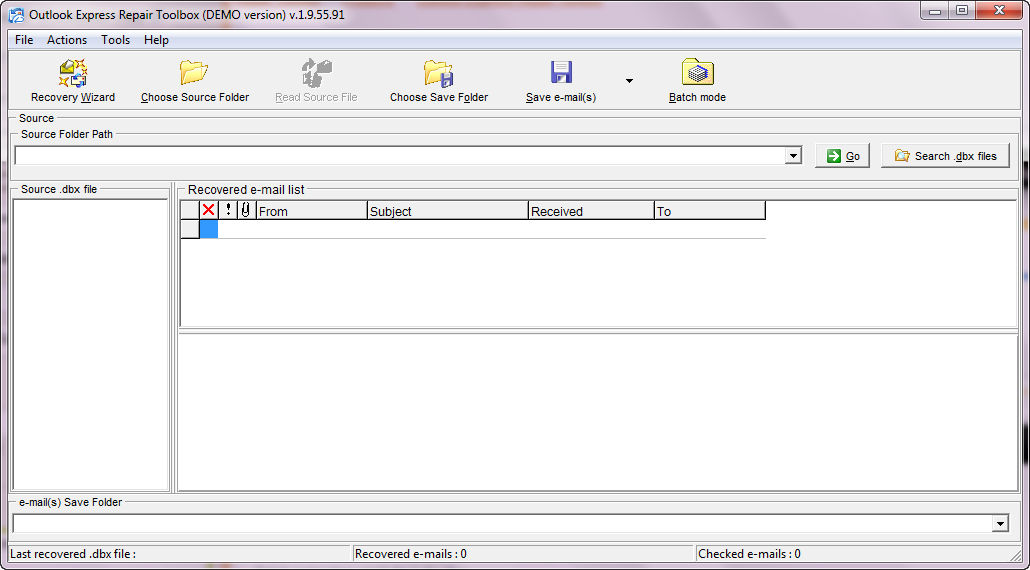Screen dimensions: 1030x570
Task: Click the 'Recovered e-mails : 0' status text
Action: (x=411, y=554)
